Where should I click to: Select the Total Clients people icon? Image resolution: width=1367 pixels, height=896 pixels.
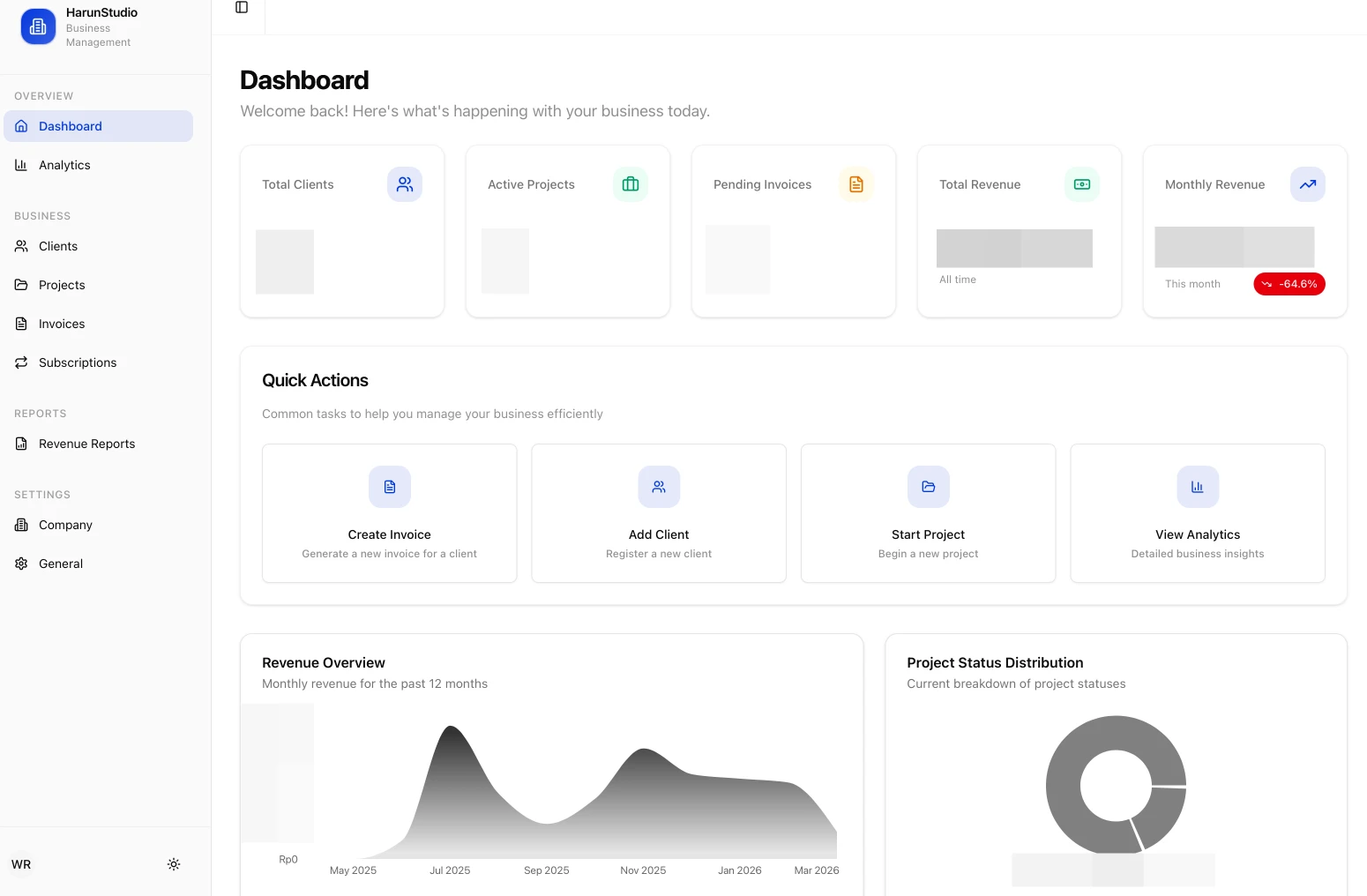point(405,184)
